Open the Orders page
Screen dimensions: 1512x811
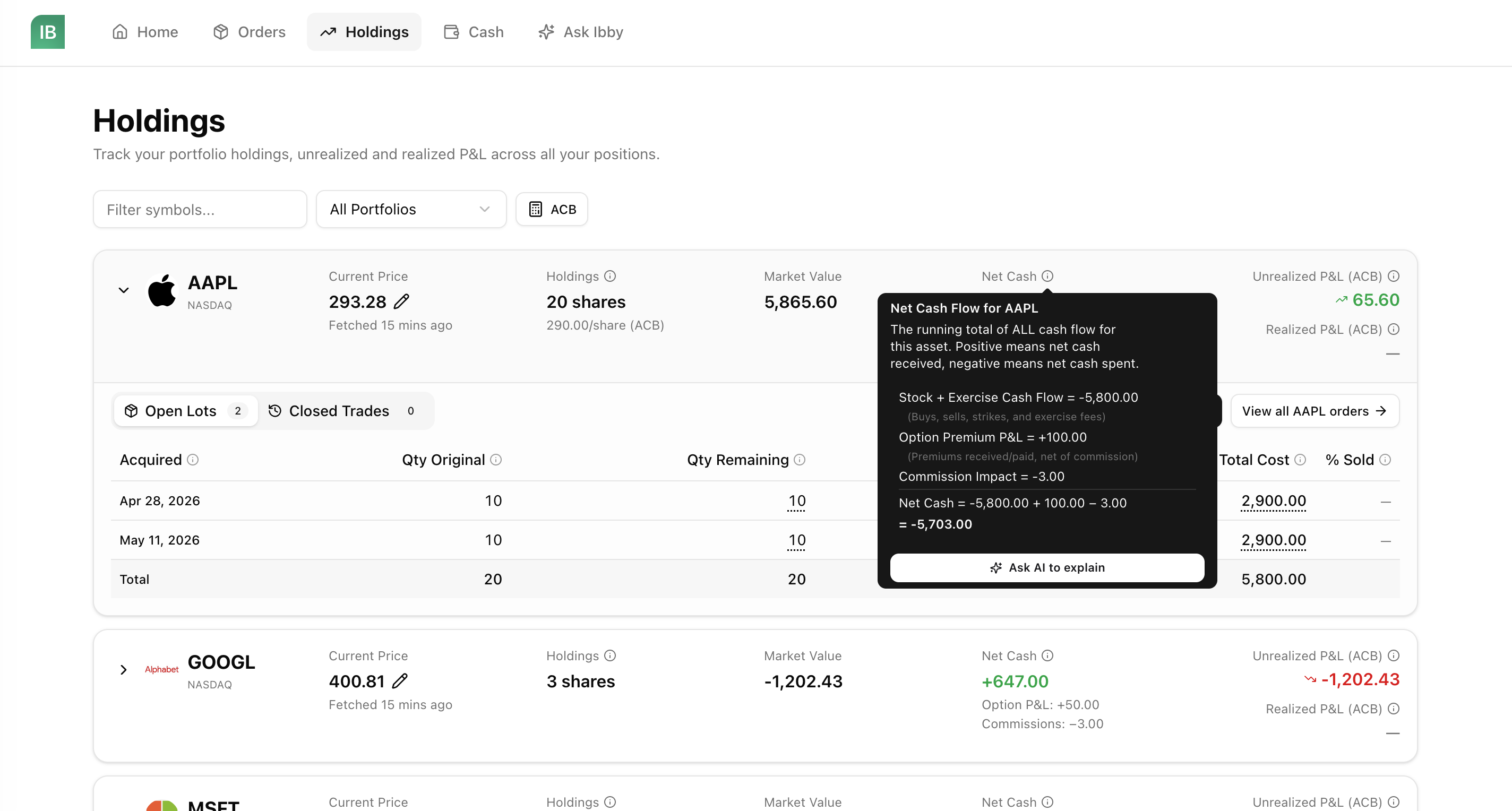250,32
